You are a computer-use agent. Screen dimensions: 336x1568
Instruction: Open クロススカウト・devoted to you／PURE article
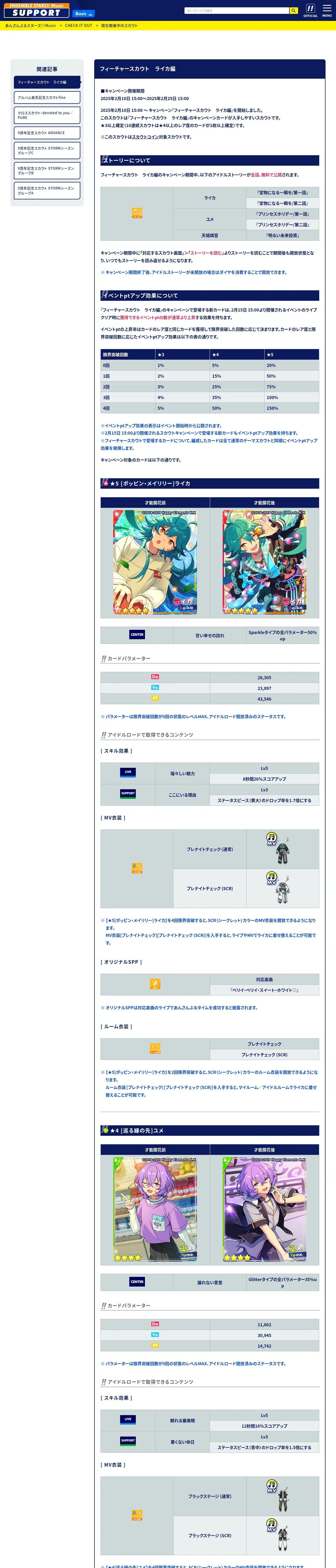(x=47, y=115)
